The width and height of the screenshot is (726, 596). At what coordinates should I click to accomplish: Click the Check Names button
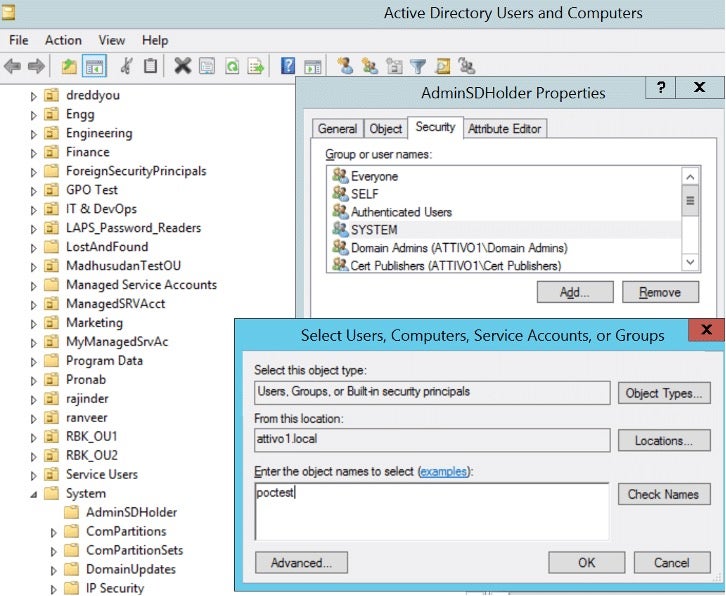click(x=663, y=495)
